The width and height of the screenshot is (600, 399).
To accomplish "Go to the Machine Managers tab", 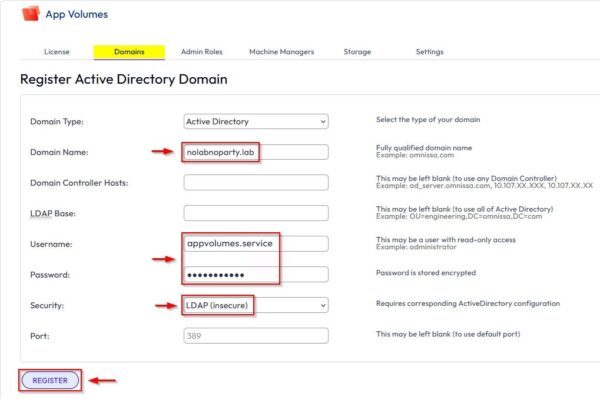I will (281, 52).
